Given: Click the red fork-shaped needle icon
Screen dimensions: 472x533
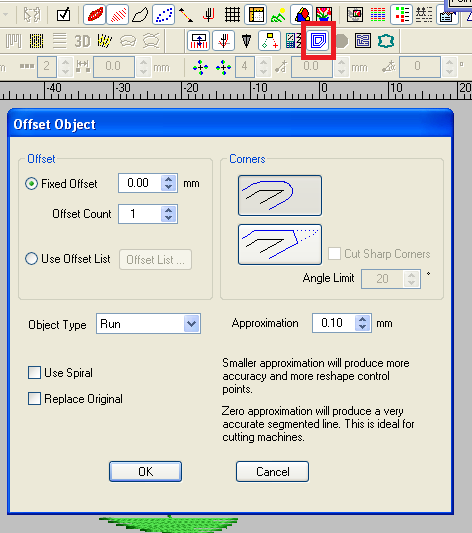Looking at the screenshot, I should (209, 15).
